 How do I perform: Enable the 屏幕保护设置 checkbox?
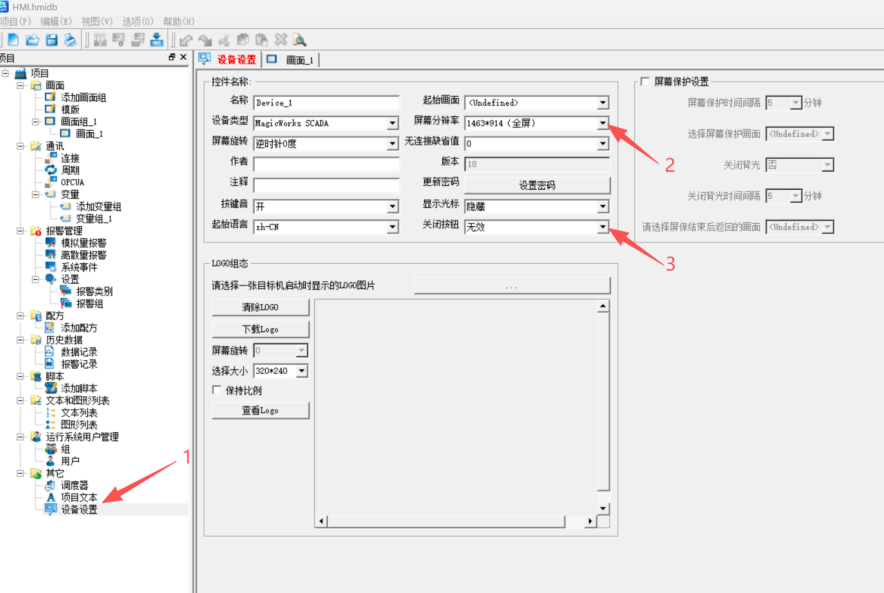point(644,81)
